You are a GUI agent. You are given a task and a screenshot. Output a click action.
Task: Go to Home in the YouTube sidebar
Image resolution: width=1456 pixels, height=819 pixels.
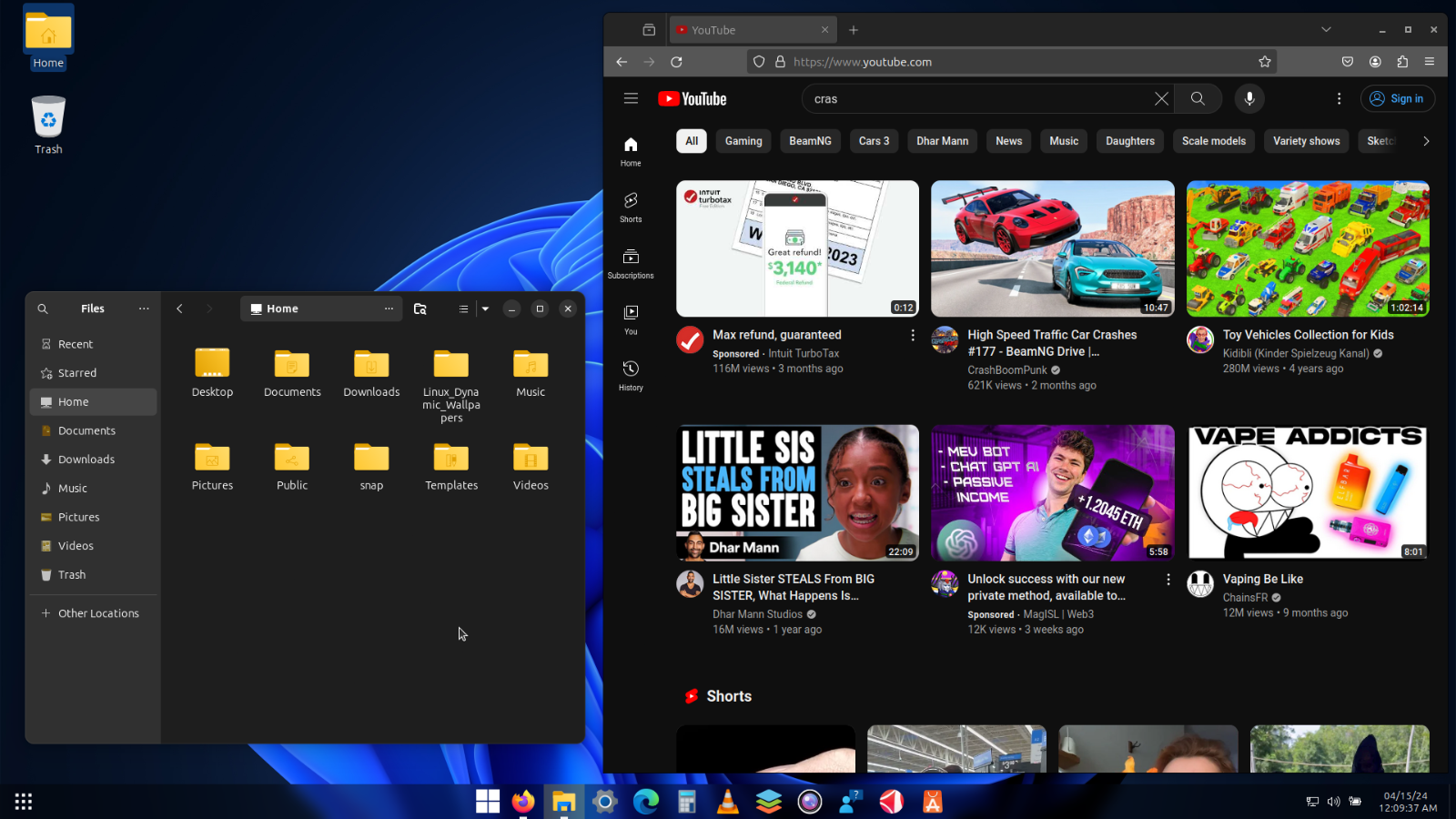631,151
